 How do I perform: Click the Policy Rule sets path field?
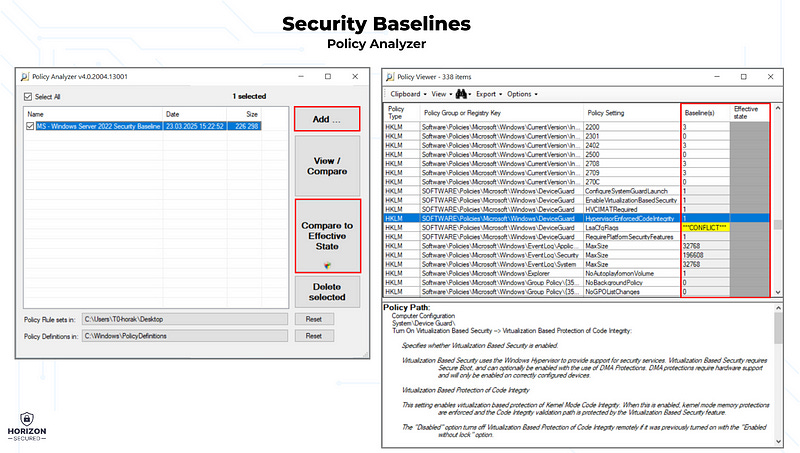pyautogui.click(x=185, y=319)
